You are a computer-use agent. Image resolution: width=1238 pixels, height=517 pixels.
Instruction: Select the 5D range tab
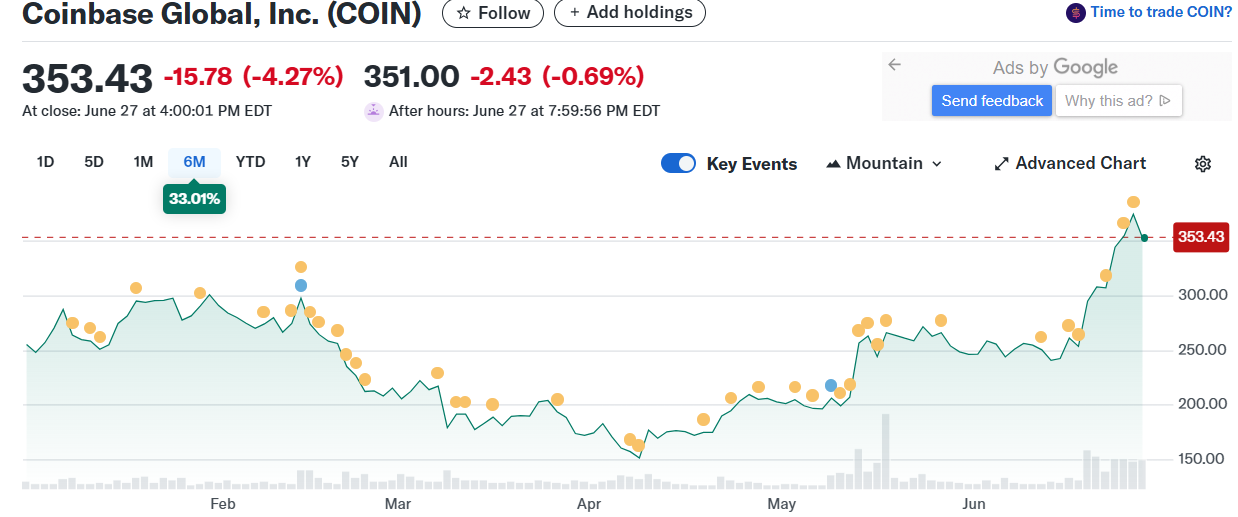[x=94, y=162]
